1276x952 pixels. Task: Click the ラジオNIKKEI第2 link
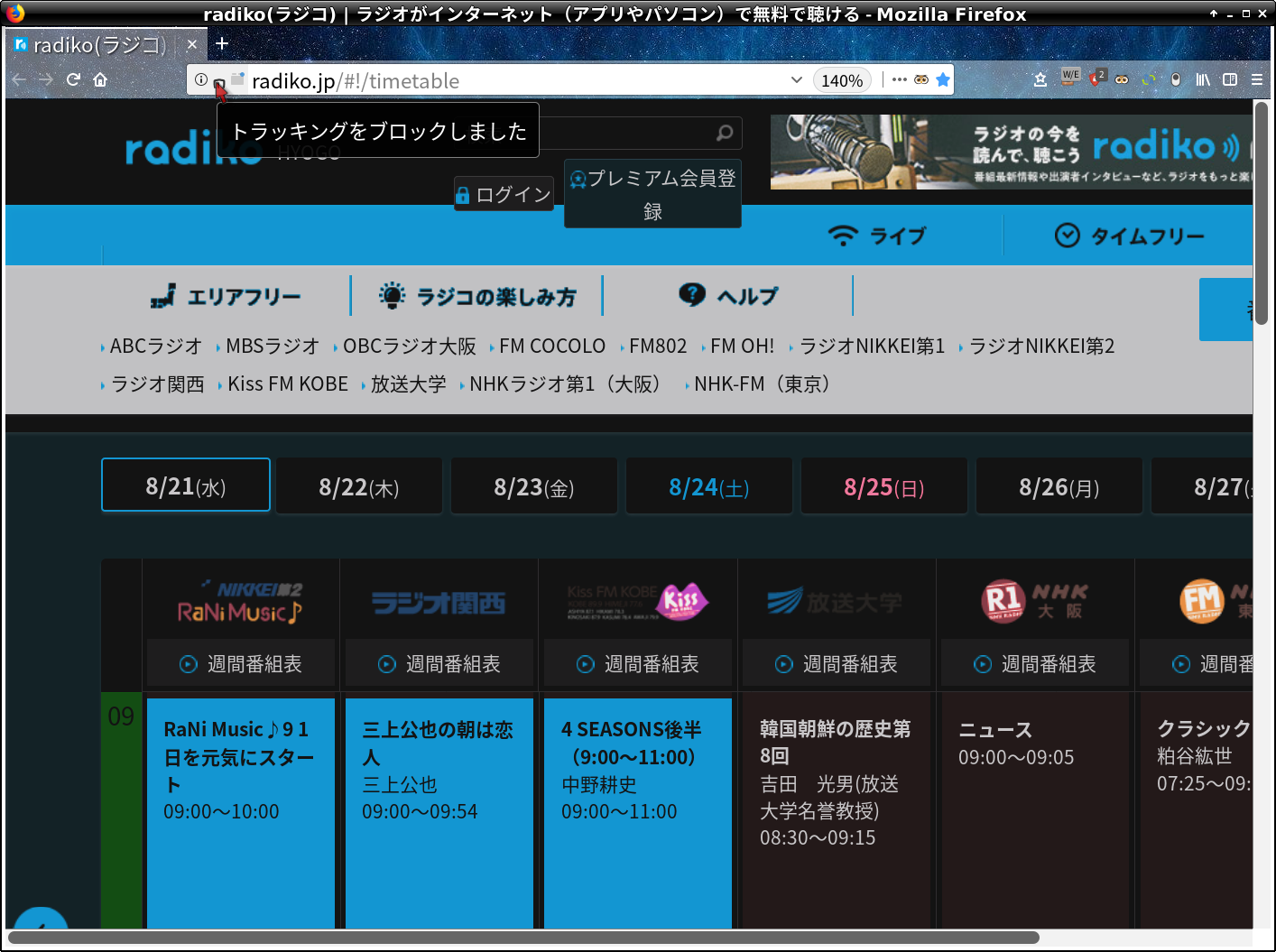(x=1041, y=347)
